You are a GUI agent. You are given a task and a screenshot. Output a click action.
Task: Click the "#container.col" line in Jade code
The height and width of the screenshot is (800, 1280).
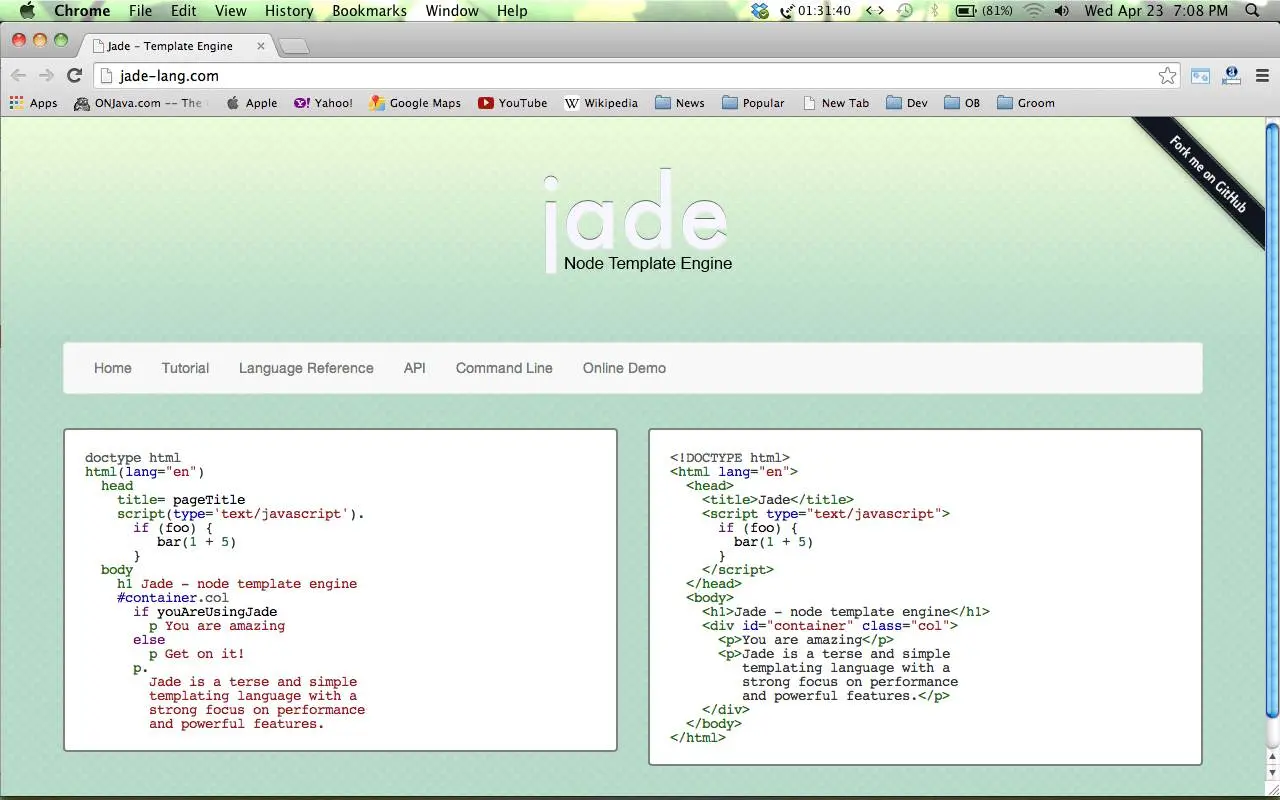coord(173,598)
